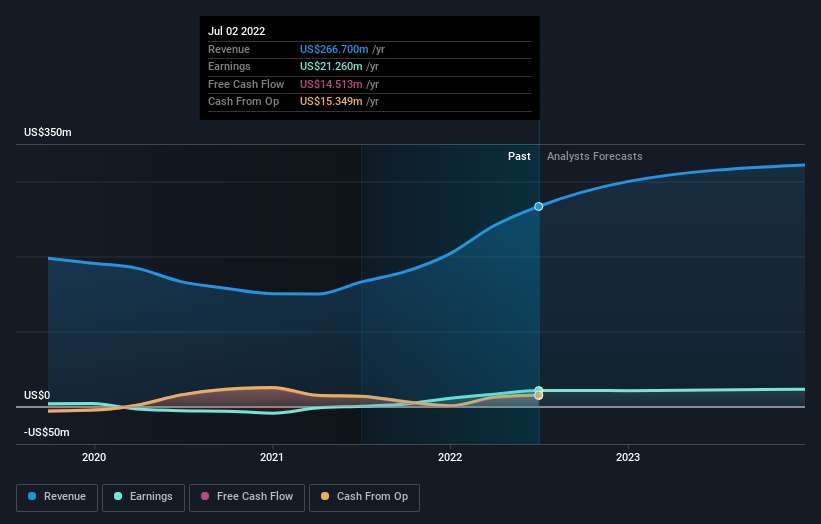The height and width of the screenshot is (524, 821).
Task: Click the 2020 x-axis label
Action: click(x=94, y=458)
